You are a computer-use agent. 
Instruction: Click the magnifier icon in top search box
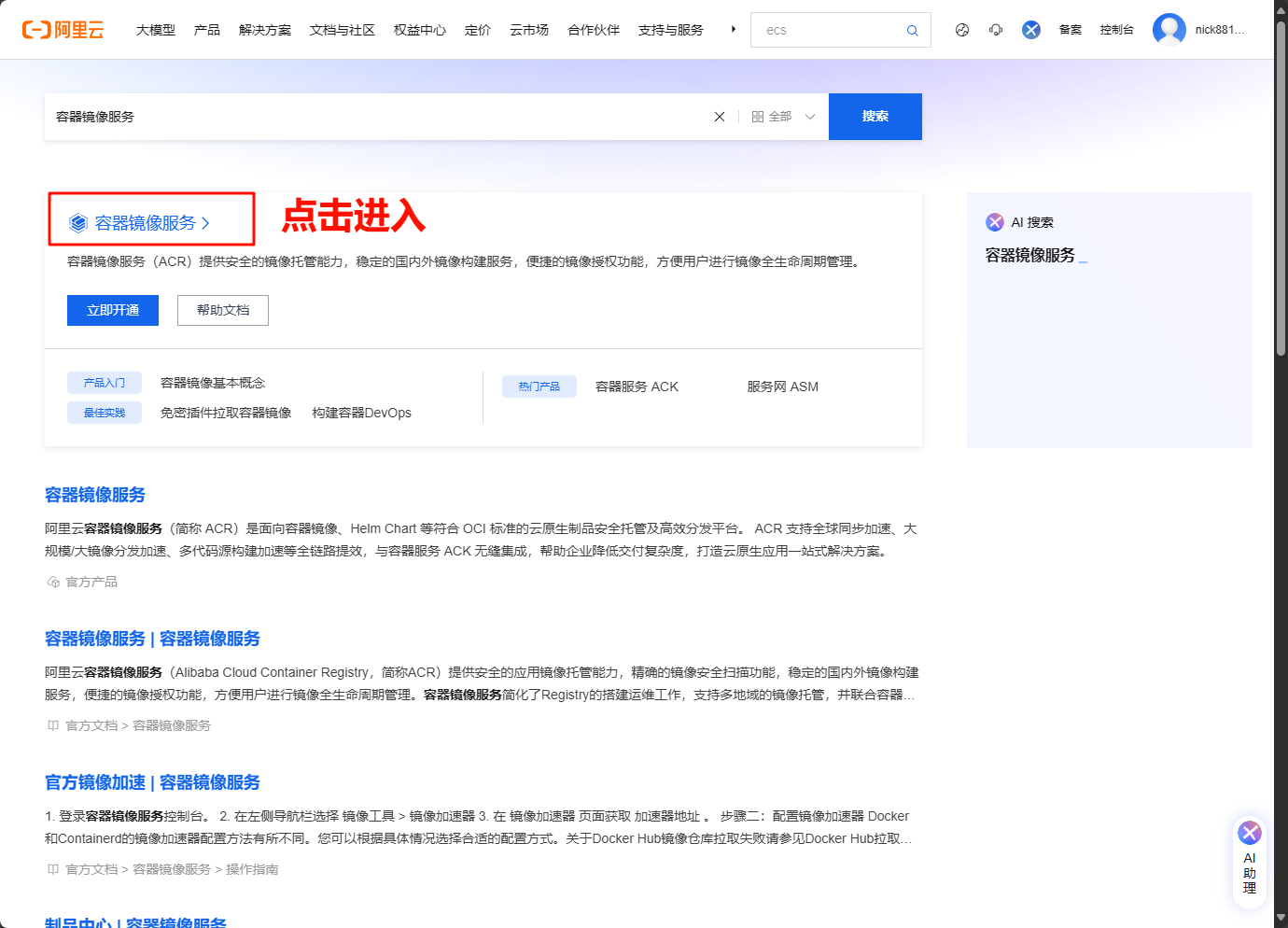(x=912, y=31)
